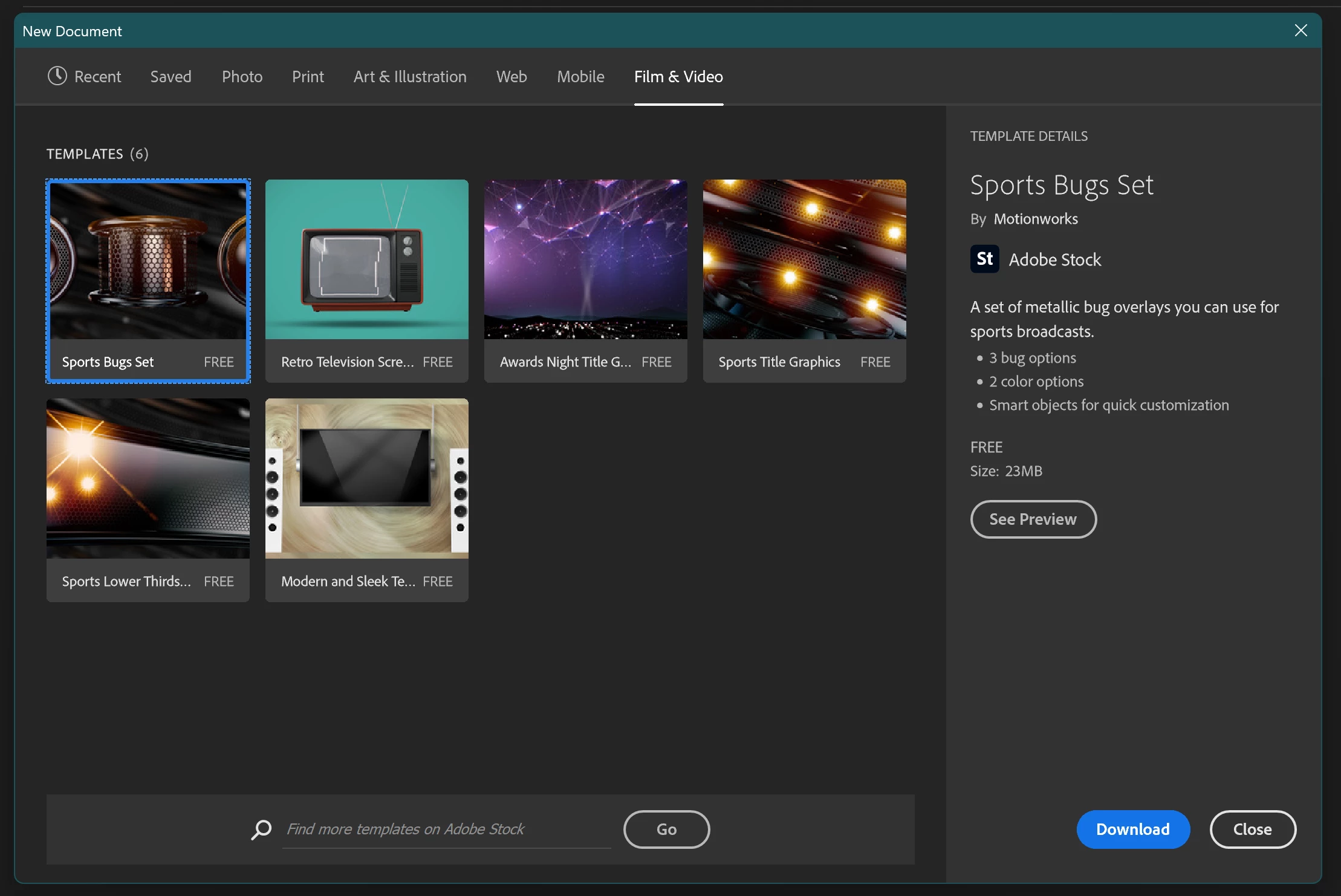Download the Sports Bugs Set template
Screen dimensions: 1341x896
click(1132, 829)
